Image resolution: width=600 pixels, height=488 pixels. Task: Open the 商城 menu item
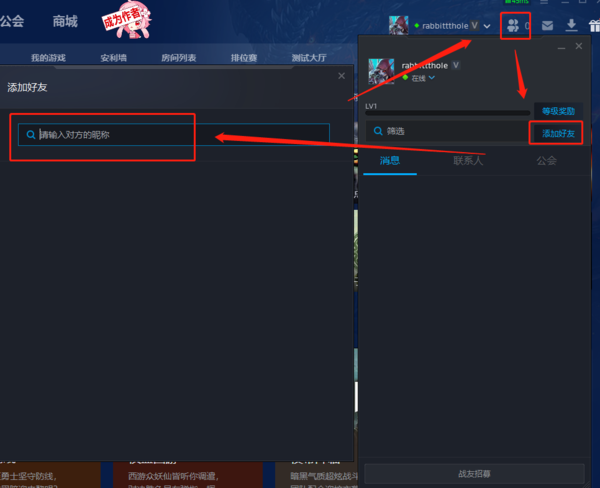65,21
